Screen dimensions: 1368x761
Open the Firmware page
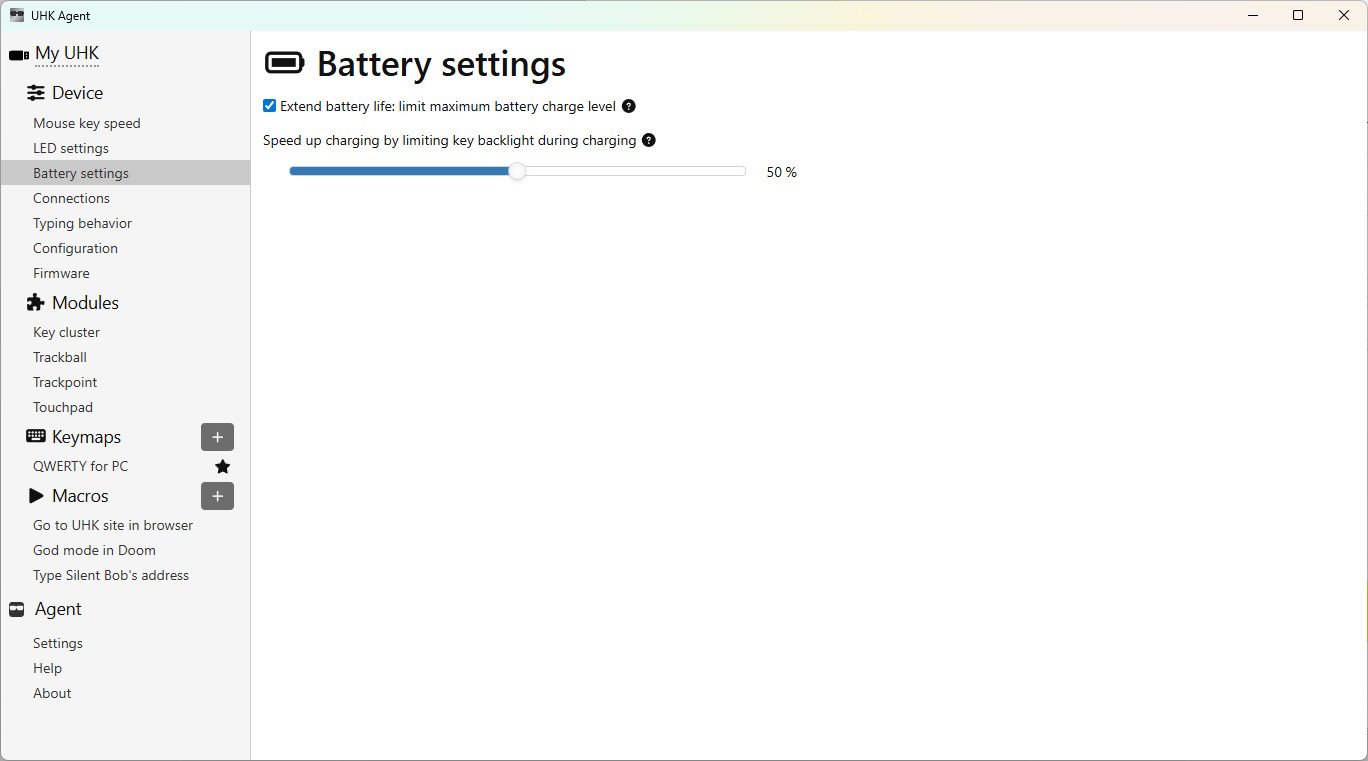tap(61, 273)
